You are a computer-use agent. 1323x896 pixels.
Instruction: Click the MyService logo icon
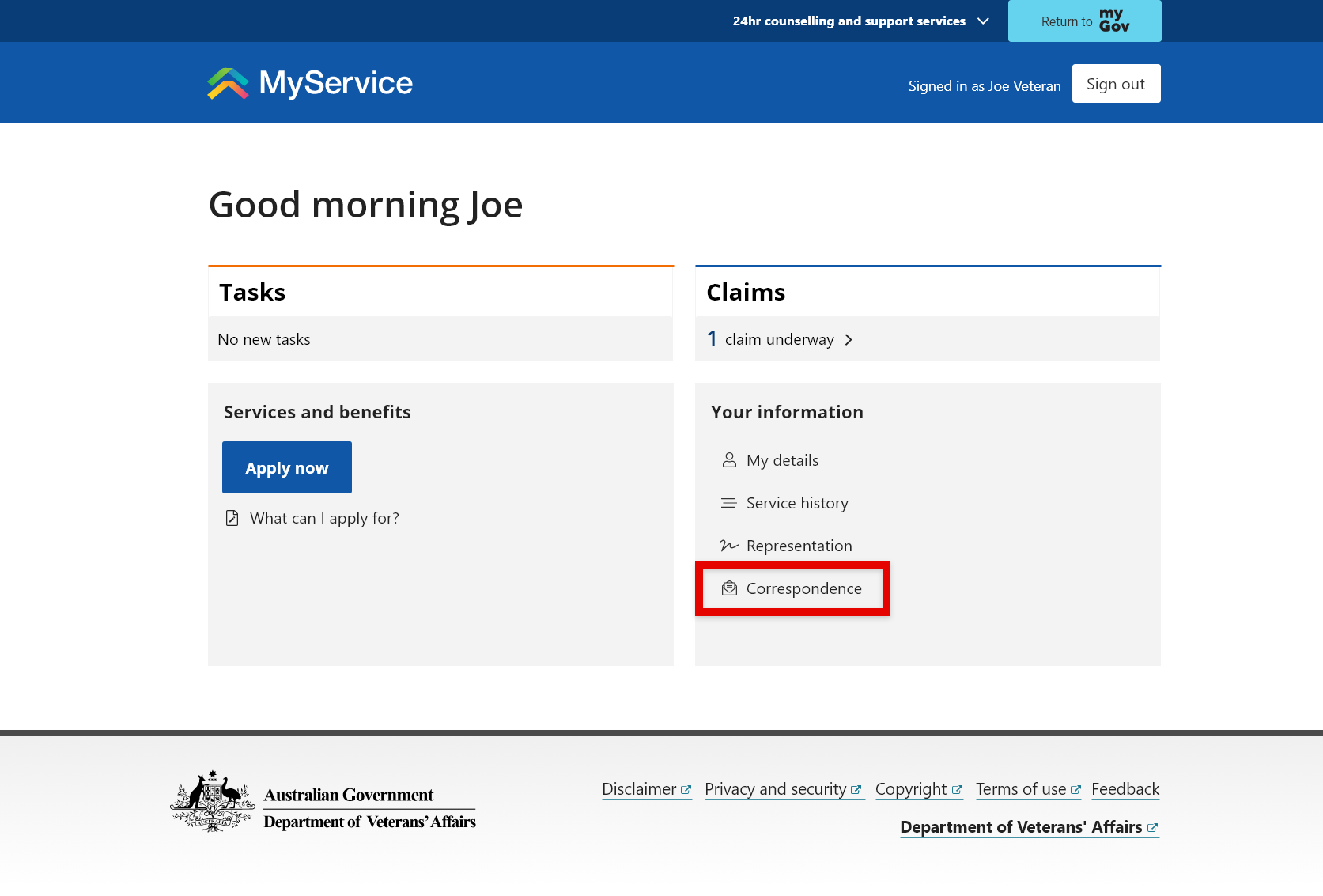pyautogui.click(x=228, y=83)
